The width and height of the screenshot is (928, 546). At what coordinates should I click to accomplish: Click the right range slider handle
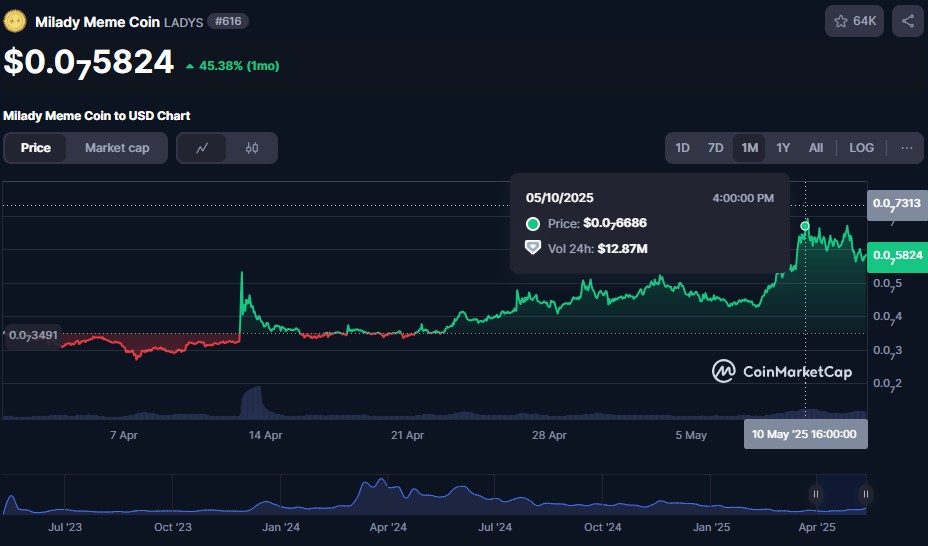coord(865,494)
